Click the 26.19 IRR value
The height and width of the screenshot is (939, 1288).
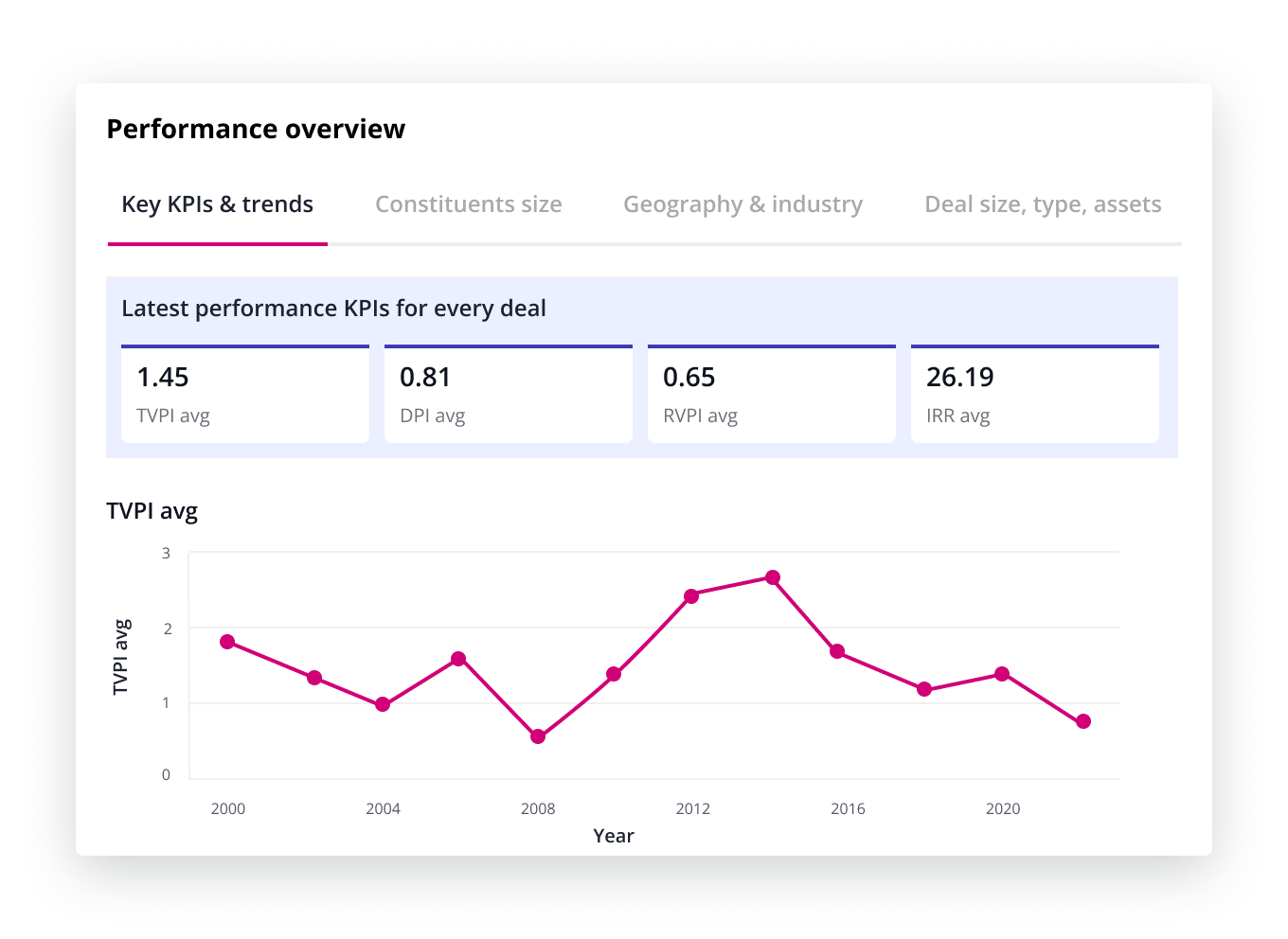[959, 377]
